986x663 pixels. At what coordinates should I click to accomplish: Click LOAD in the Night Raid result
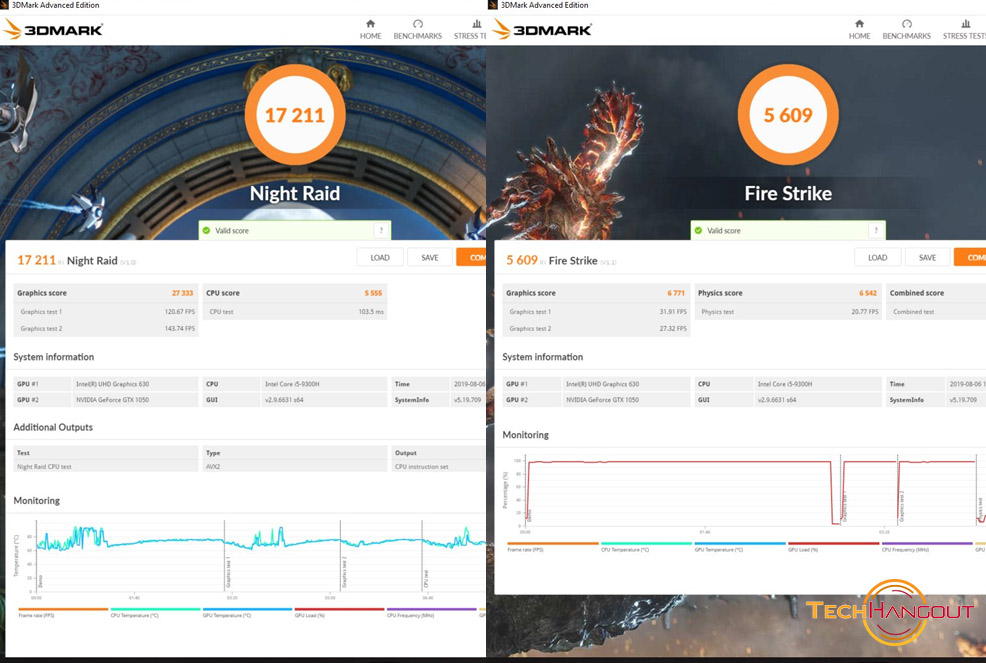tap(380, 257)
